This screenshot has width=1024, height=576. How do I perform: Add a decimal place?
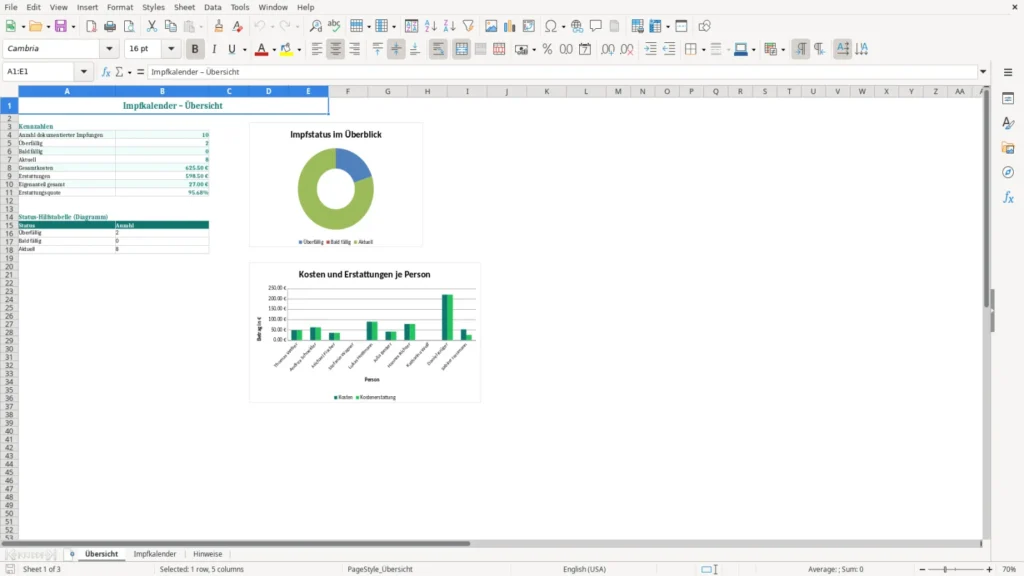(x=607, y=49)
